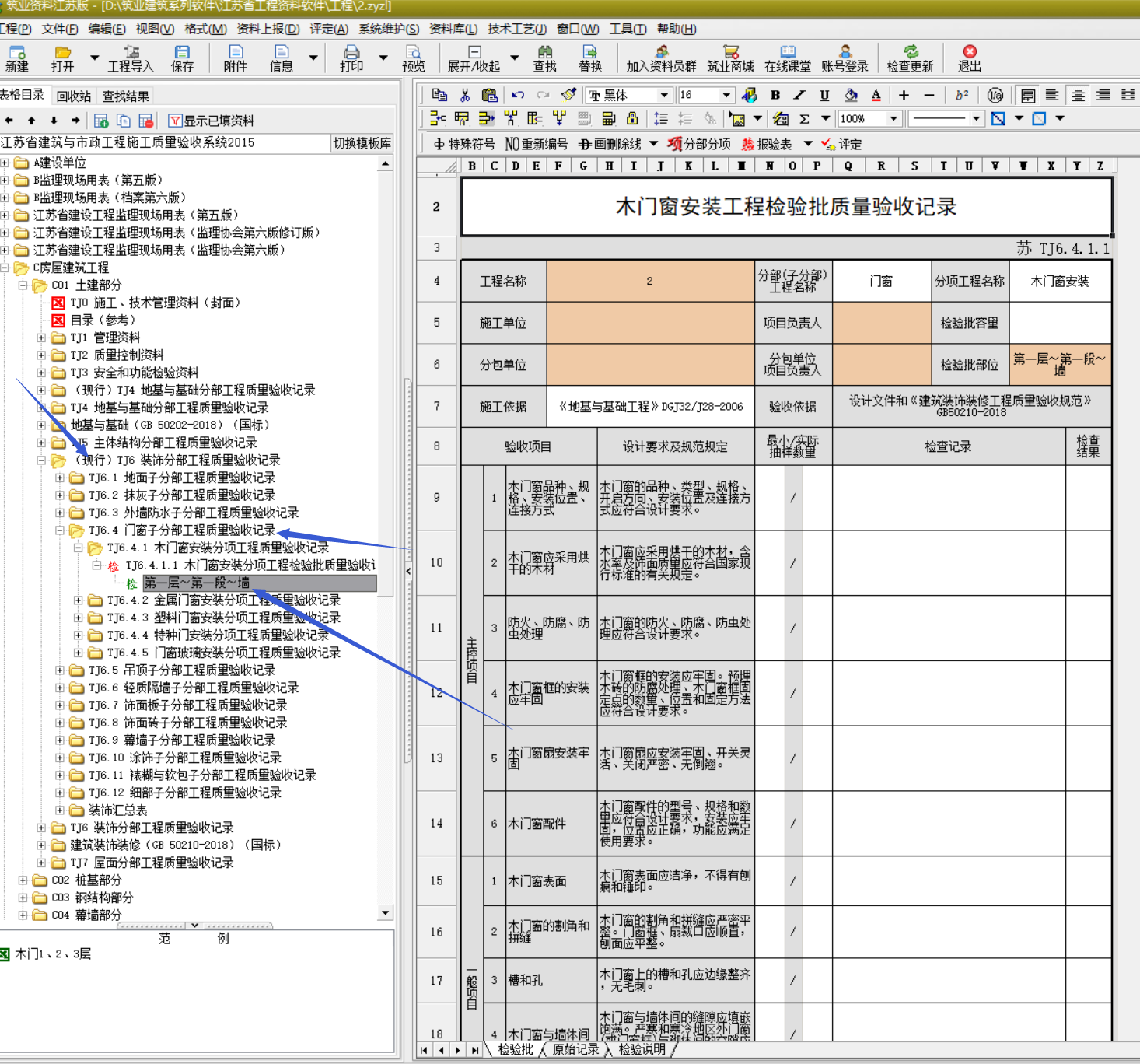The width and height of the screenshot is (1140, 1064).
Task: Click the 报验表 button
Action: click(x=767, y=144)
